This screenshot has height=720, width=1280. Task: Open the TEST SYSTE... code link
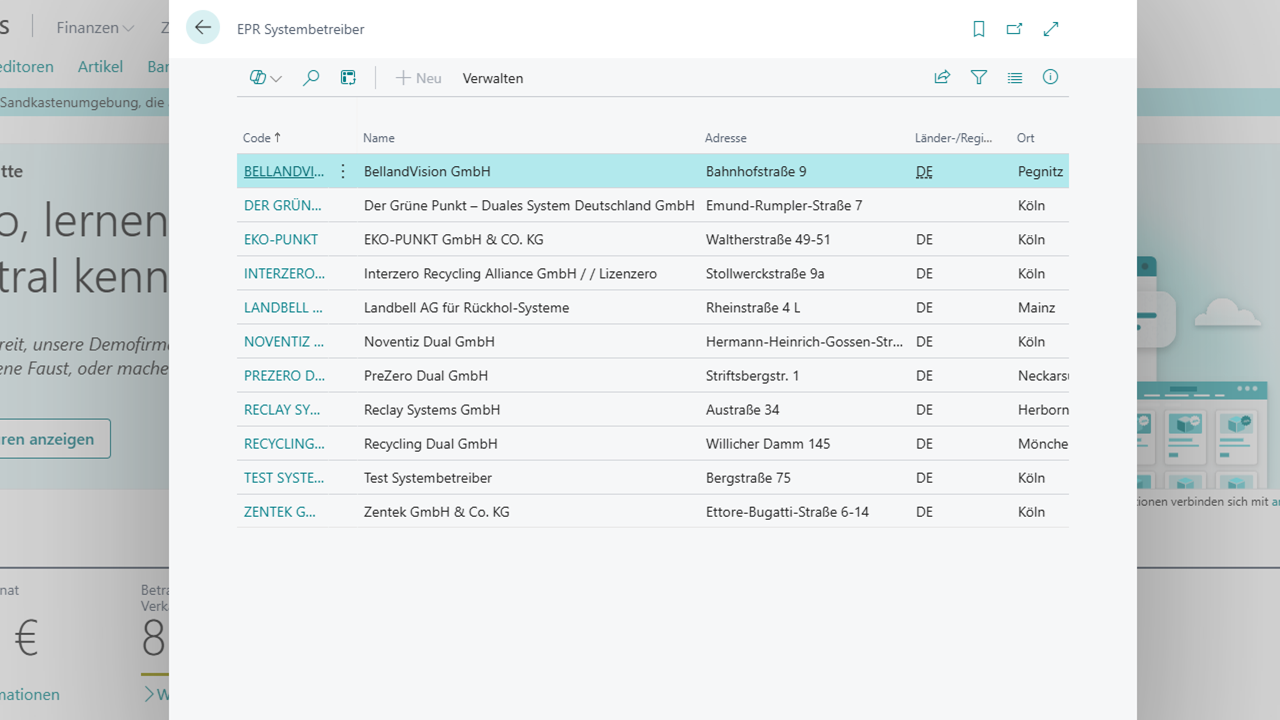(x=284, y=477)
